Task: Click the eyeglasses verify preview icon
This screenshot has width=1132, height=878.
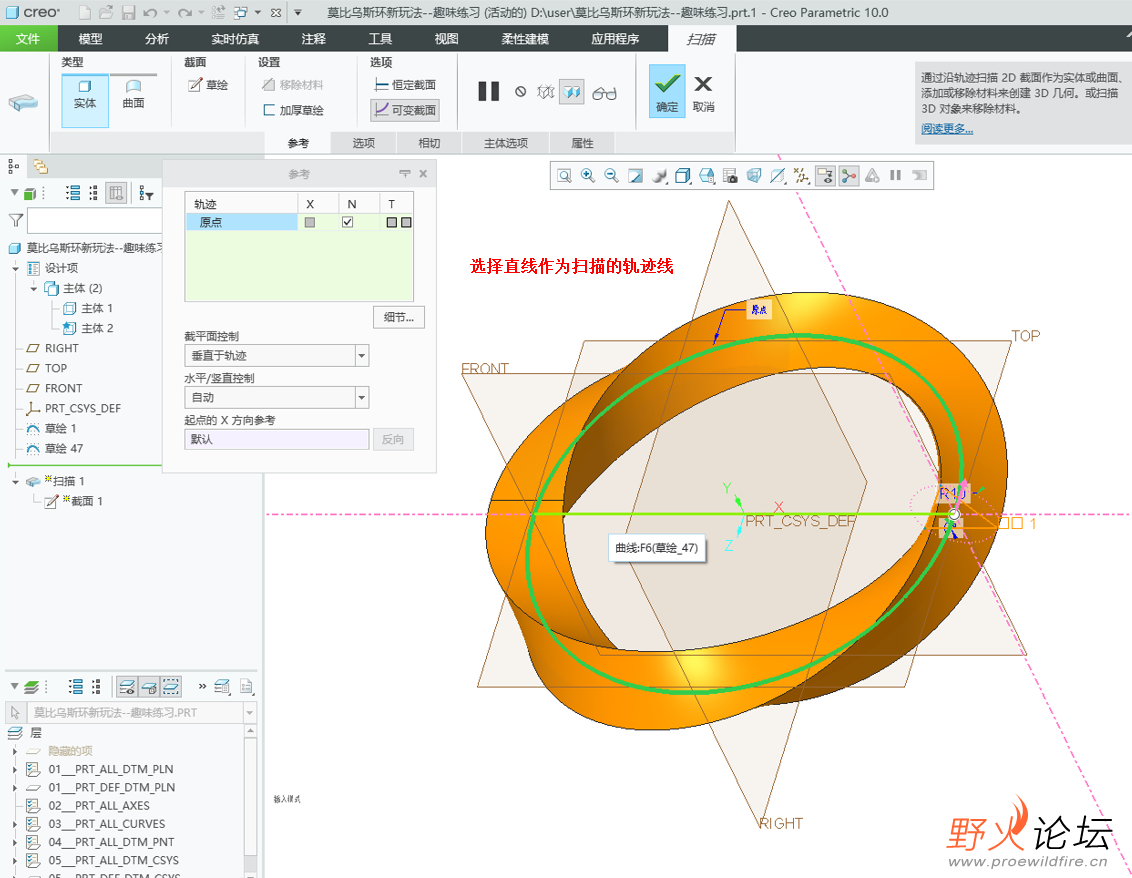Action: [x=604, y=93]
